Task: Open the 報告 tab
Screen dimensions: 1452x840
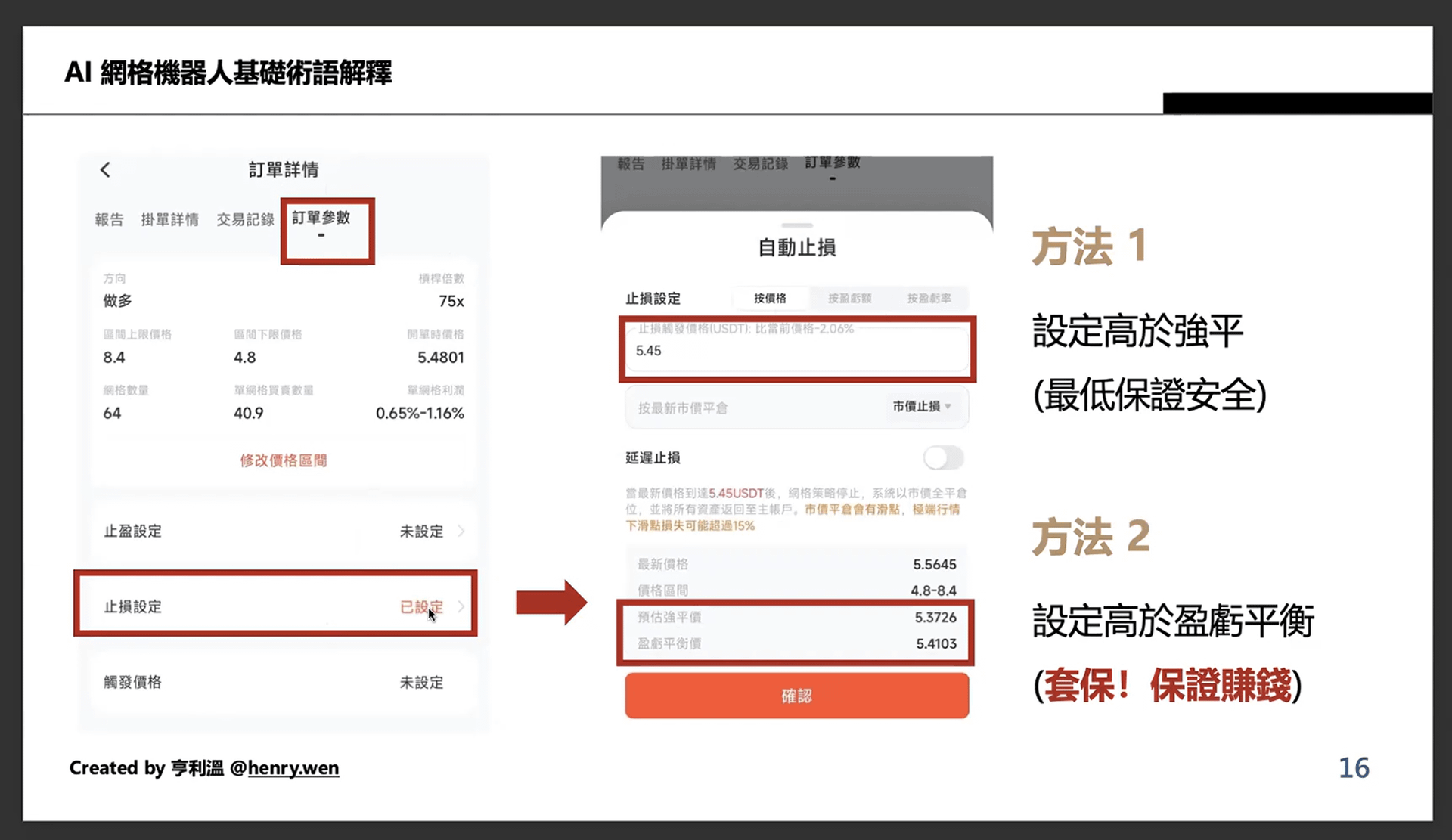Action: click(x=109, y=219)
